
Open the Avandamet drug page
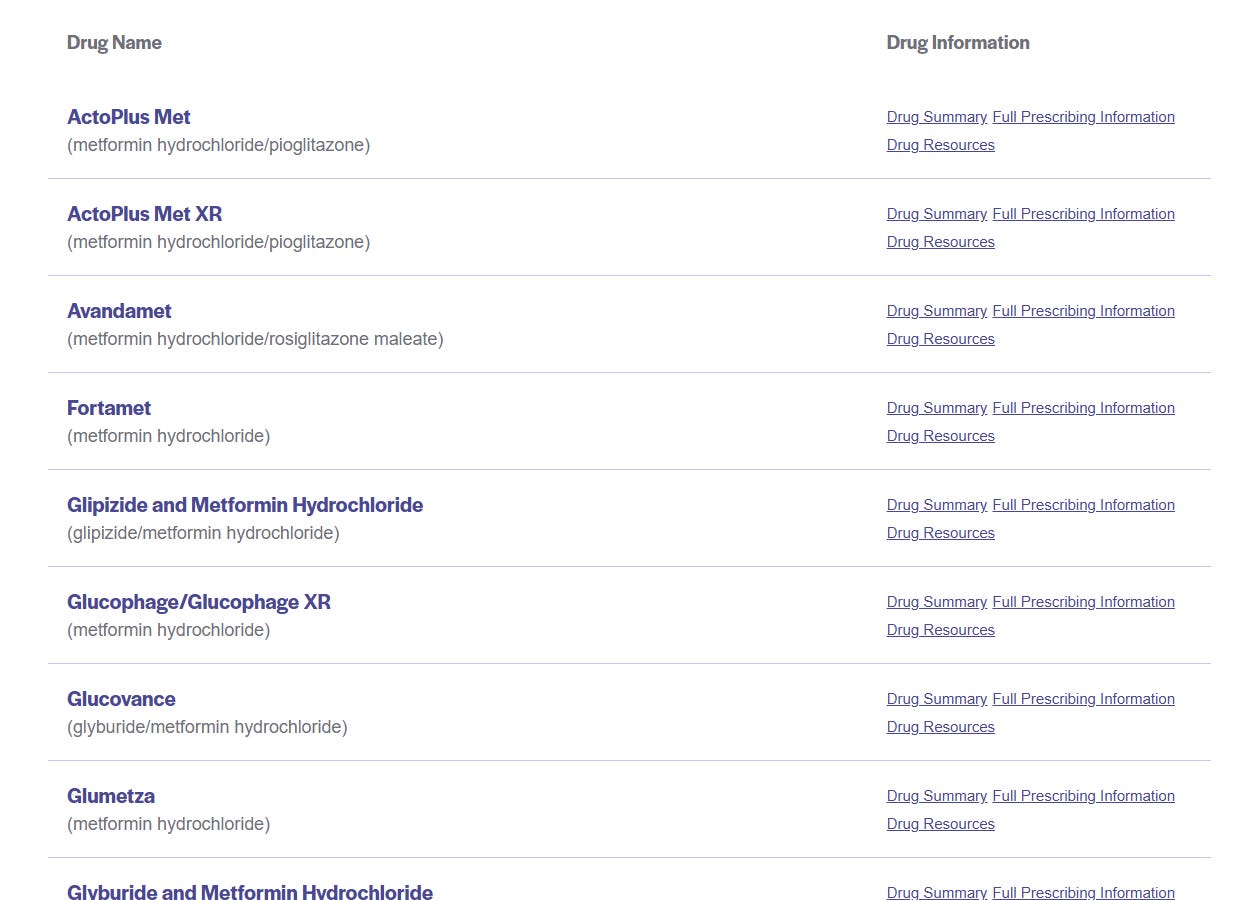[x=119, y=311]
